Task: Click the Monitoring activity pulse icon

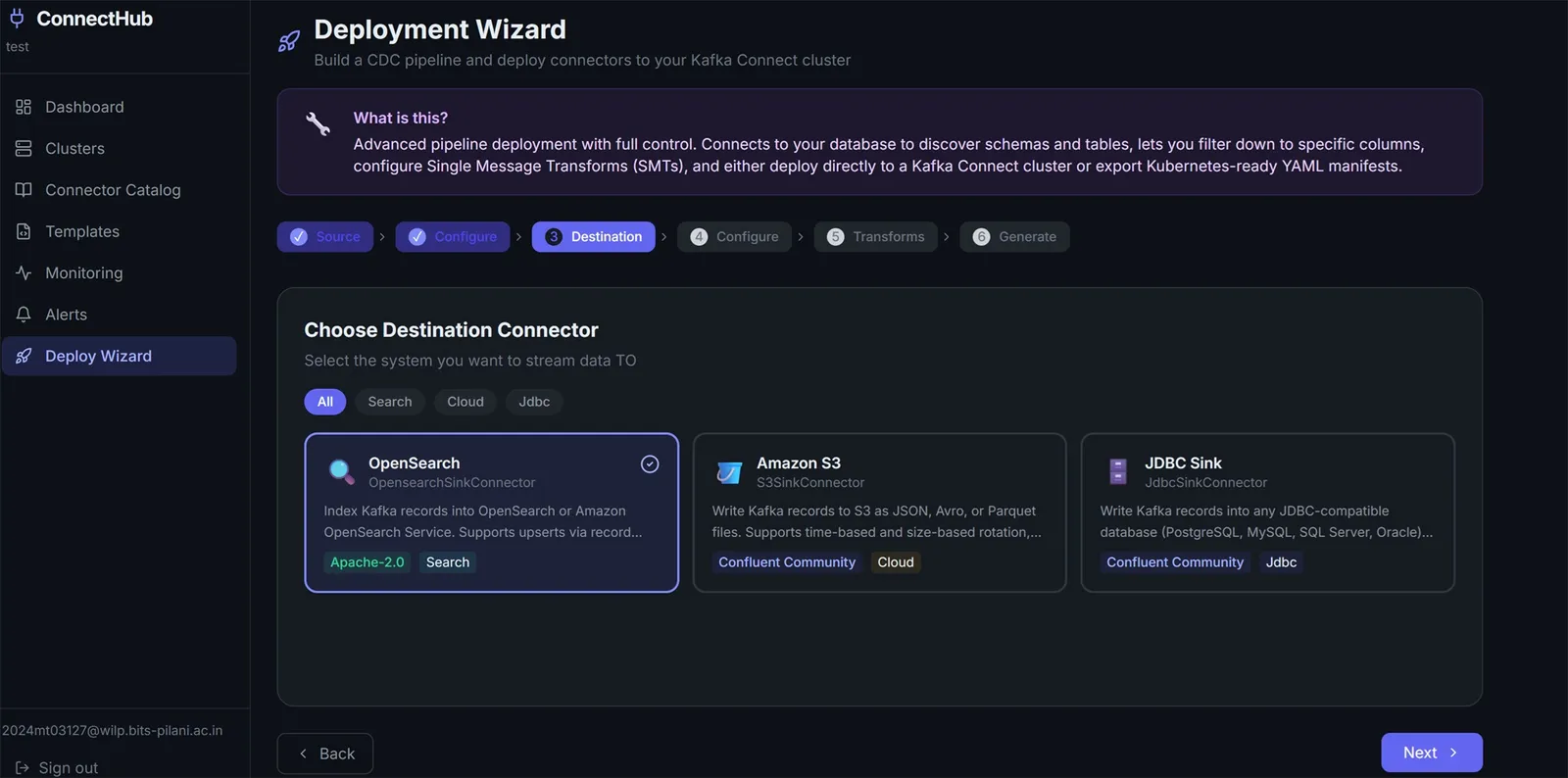Action: pos(24,273)
